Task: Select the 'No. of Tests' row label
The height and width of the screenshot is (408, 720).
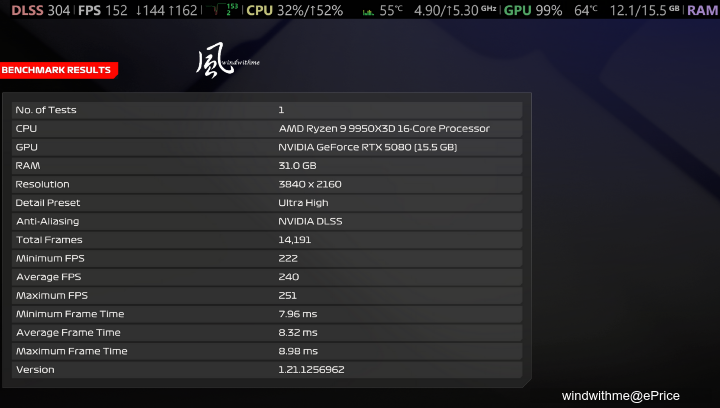Action: pos(46,110)
